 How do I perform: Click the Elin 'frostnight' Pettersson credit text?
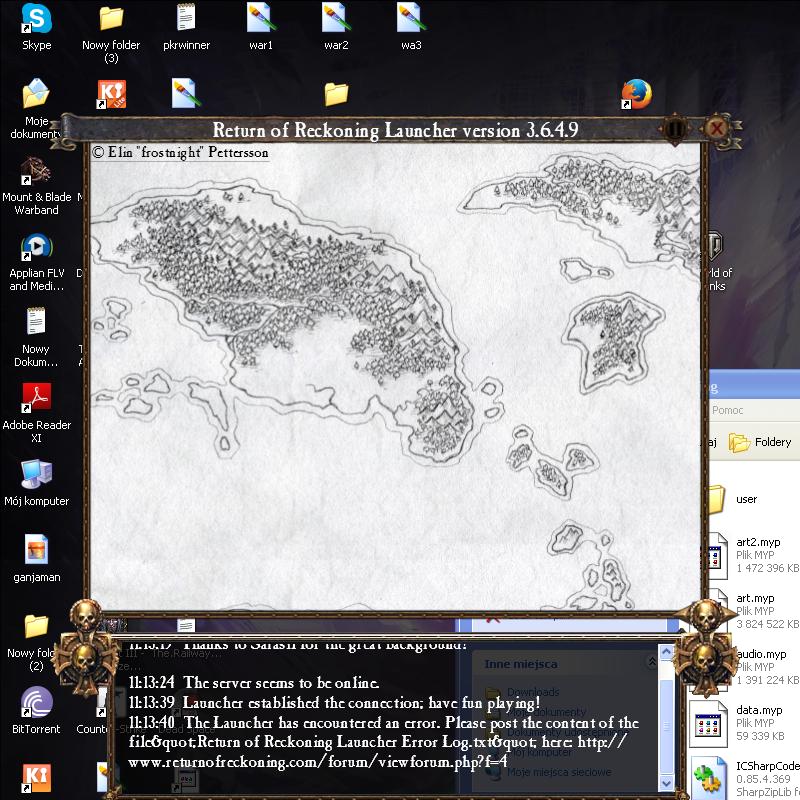180,152
